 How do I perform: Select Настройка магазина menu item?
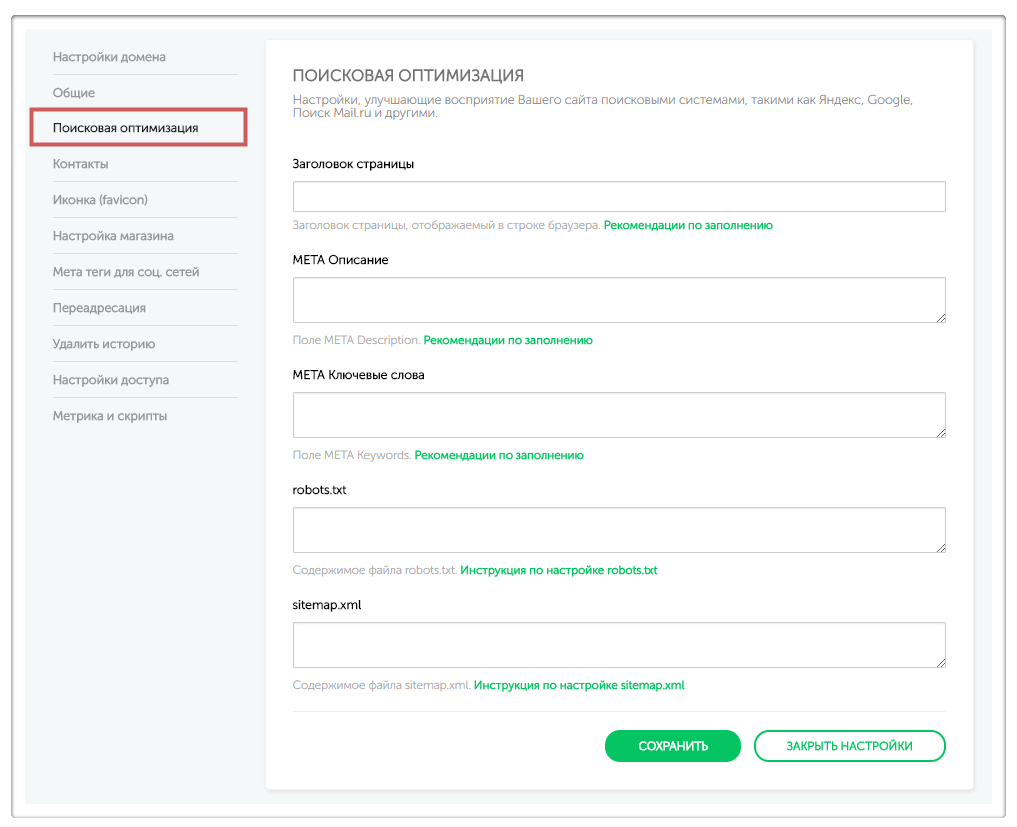coord(113,236)
